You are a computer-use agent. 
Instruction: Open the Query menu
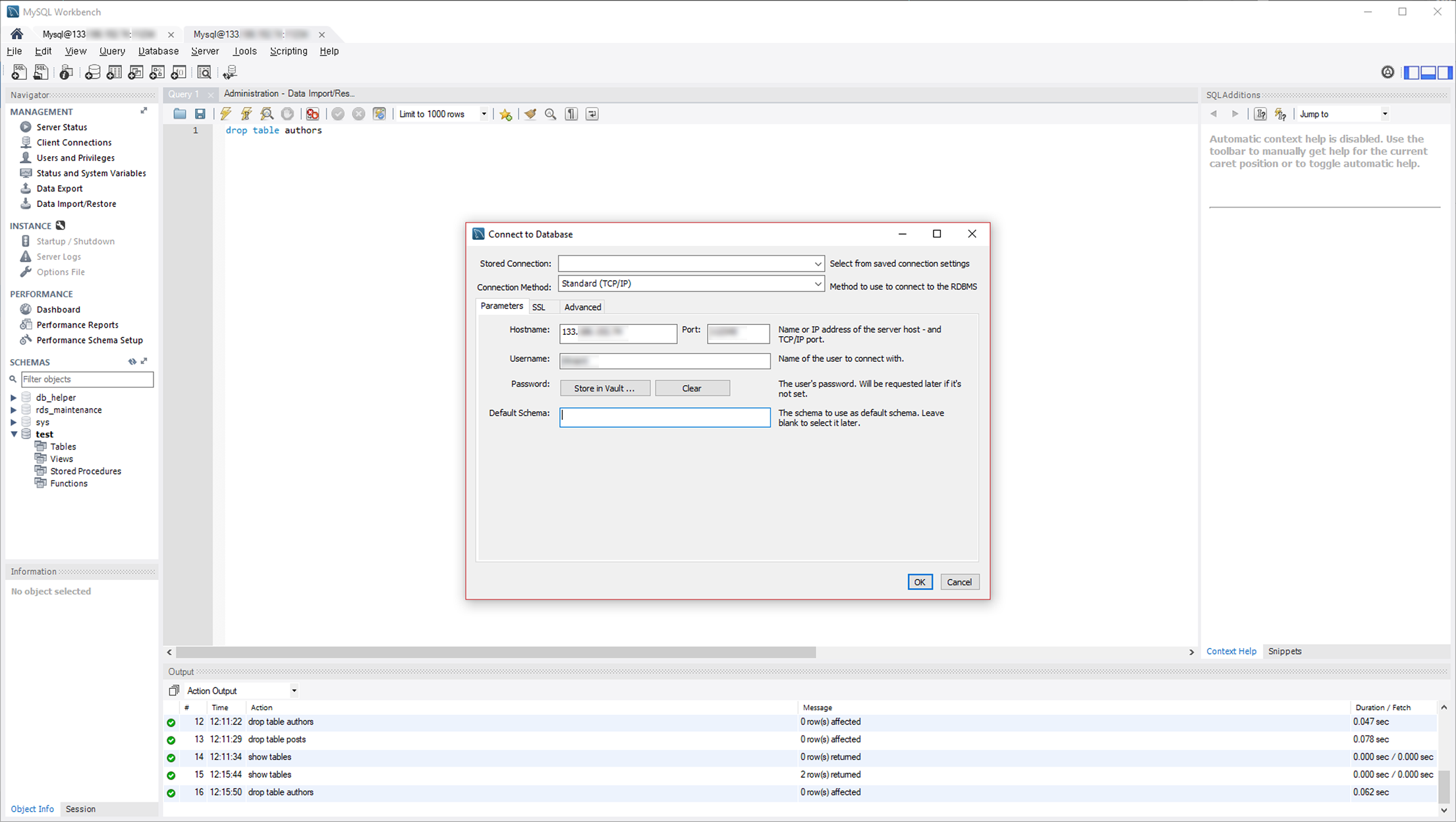pyautogui.click(x=112, y=51)
